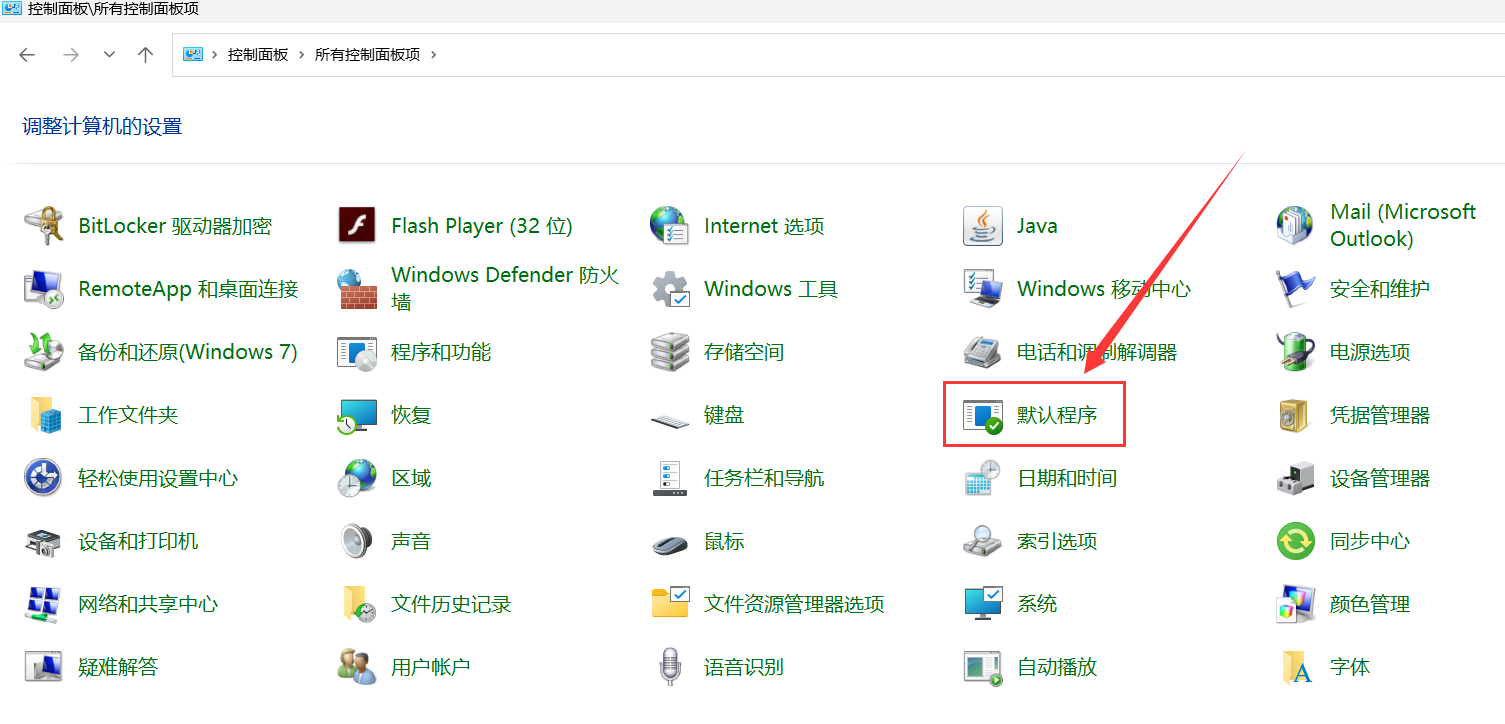The height and width of the screenshot is (724, 1505).
Task: Open the Flash Player (32 位) icon
Action: (x=357, y=226)
